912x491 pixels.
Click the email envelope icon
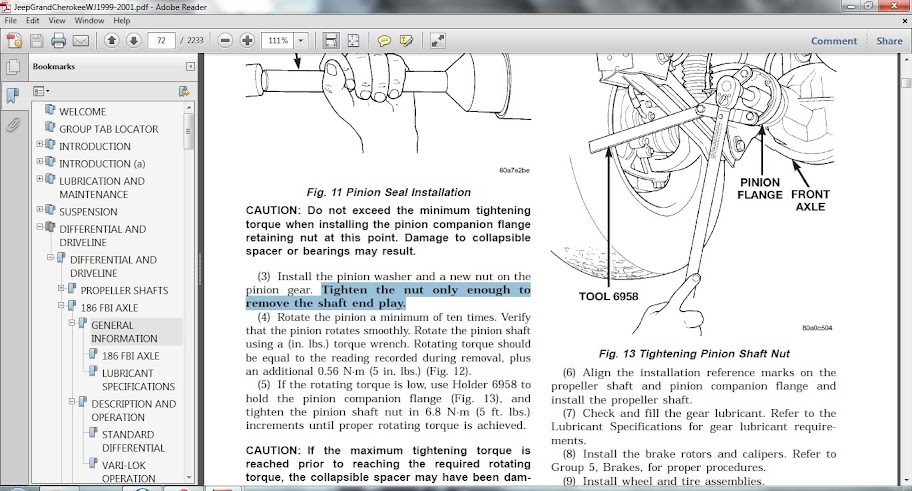[81, 41]
